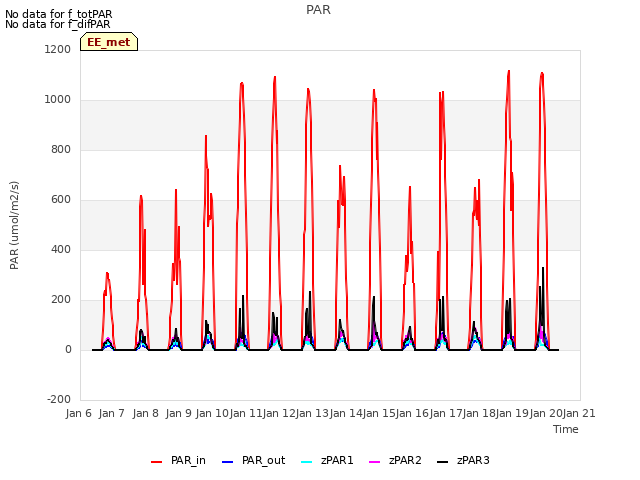Click the EE_met annotation label
Image resolution: width=640 pixels, height=480 pixels.
(109, 42)
